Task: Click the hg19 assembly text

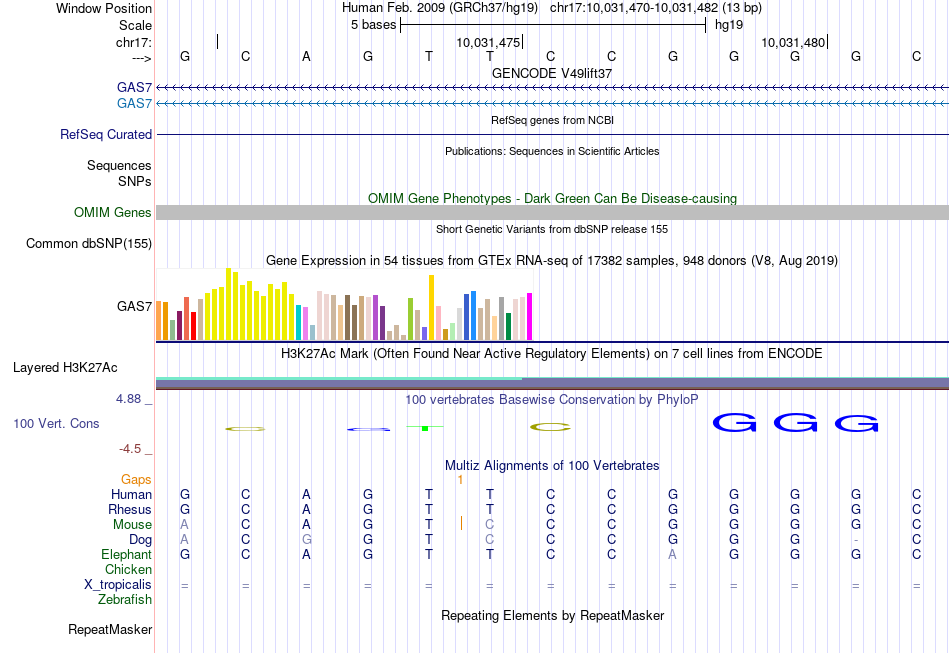Action: (x=729, y=25)
